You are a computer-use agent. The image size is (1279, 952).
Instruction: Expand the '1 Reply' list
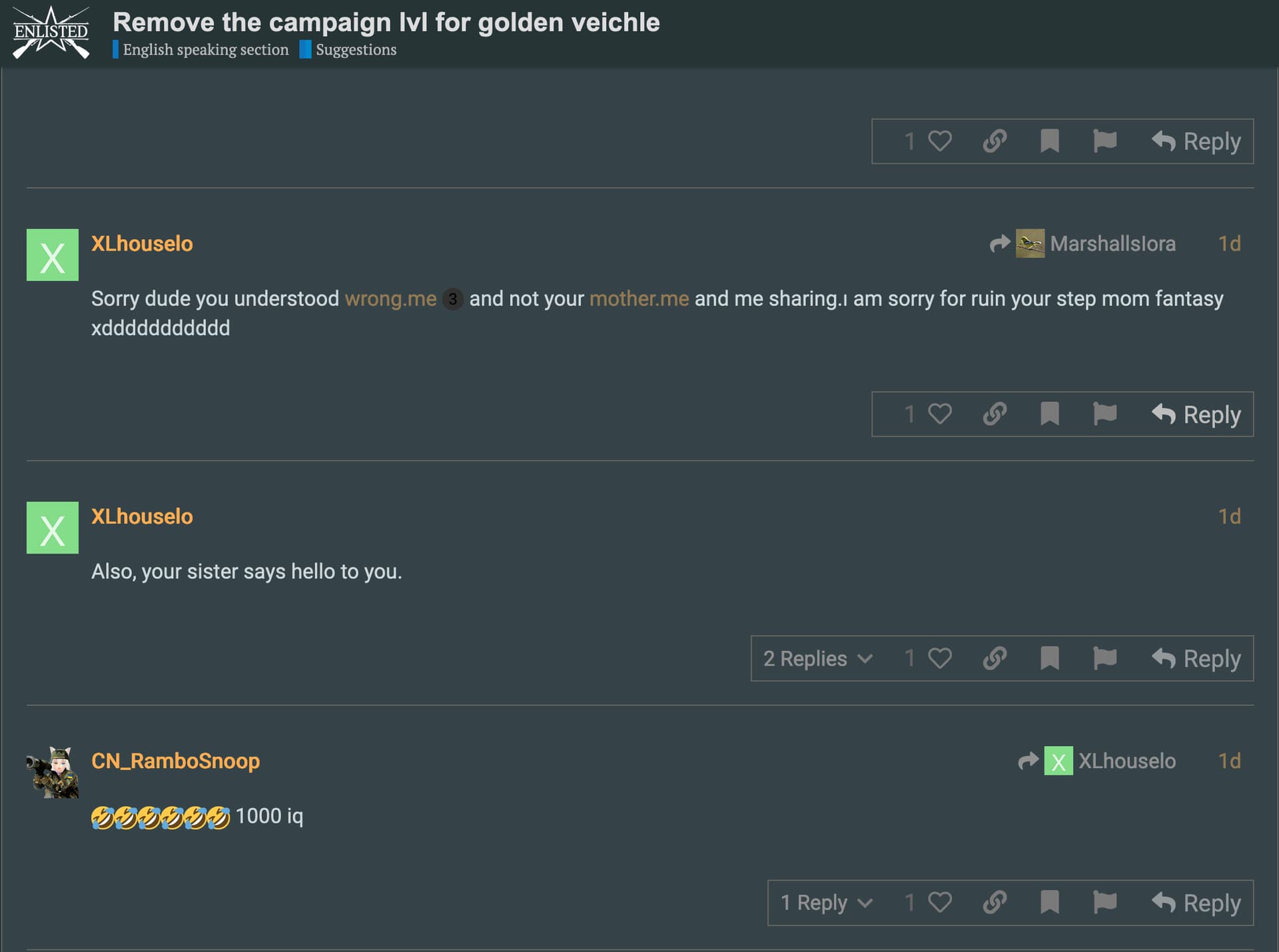(x=826, y=903)
